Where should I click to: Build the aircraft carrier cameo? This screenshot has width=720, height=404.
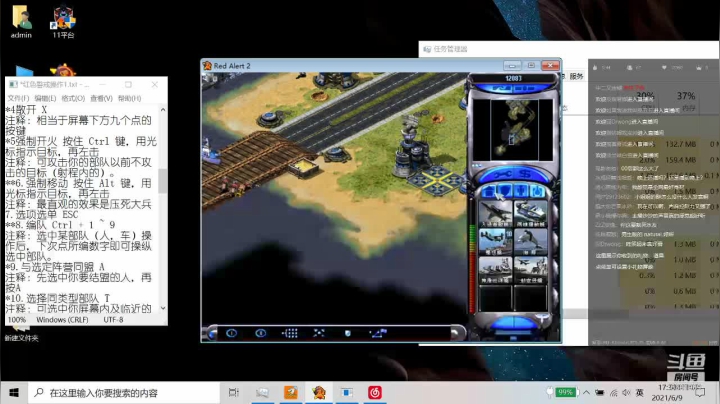[530, 269]
